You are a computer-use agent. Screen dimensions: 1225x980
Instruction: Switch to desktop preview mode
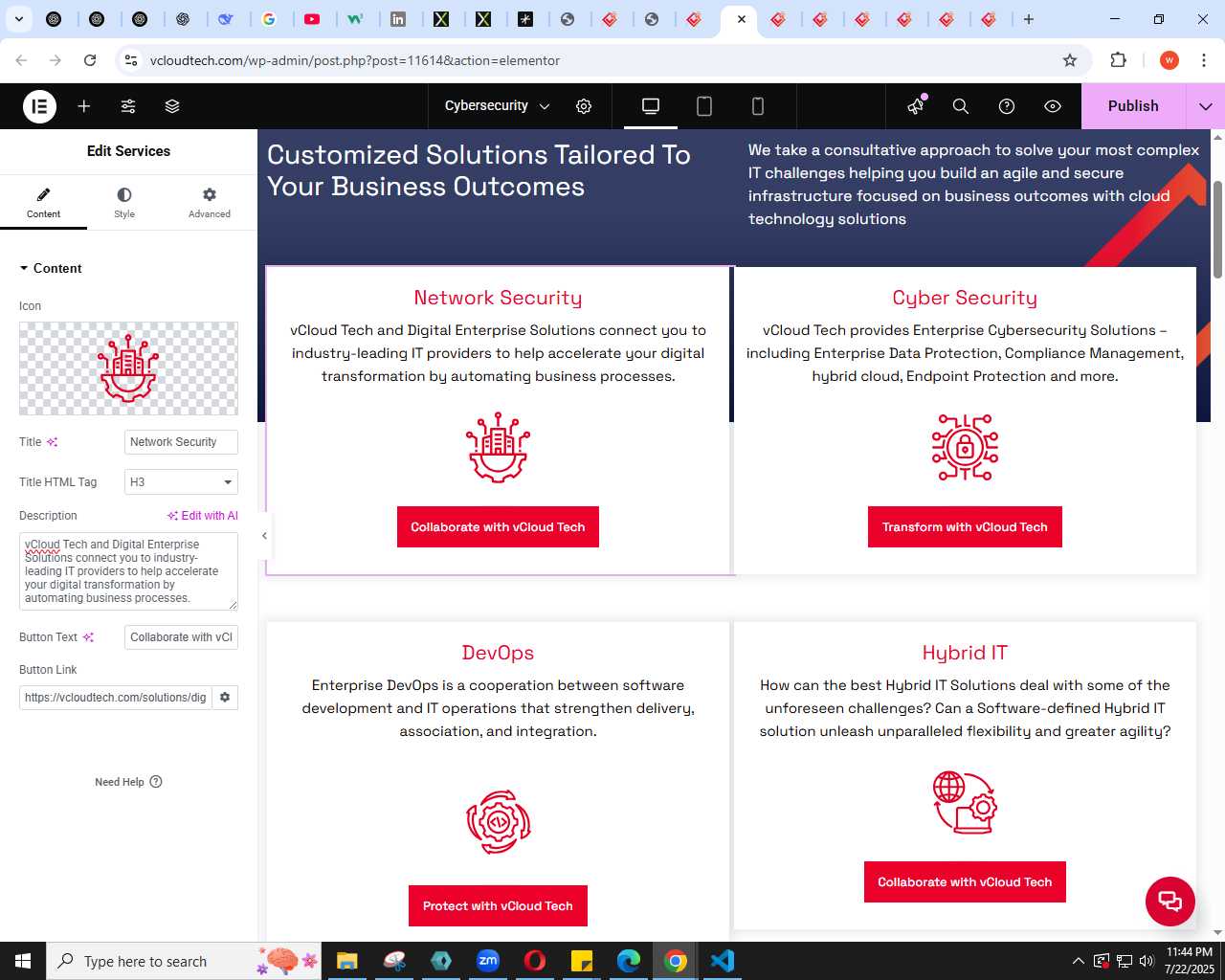[x=651, y=106]
